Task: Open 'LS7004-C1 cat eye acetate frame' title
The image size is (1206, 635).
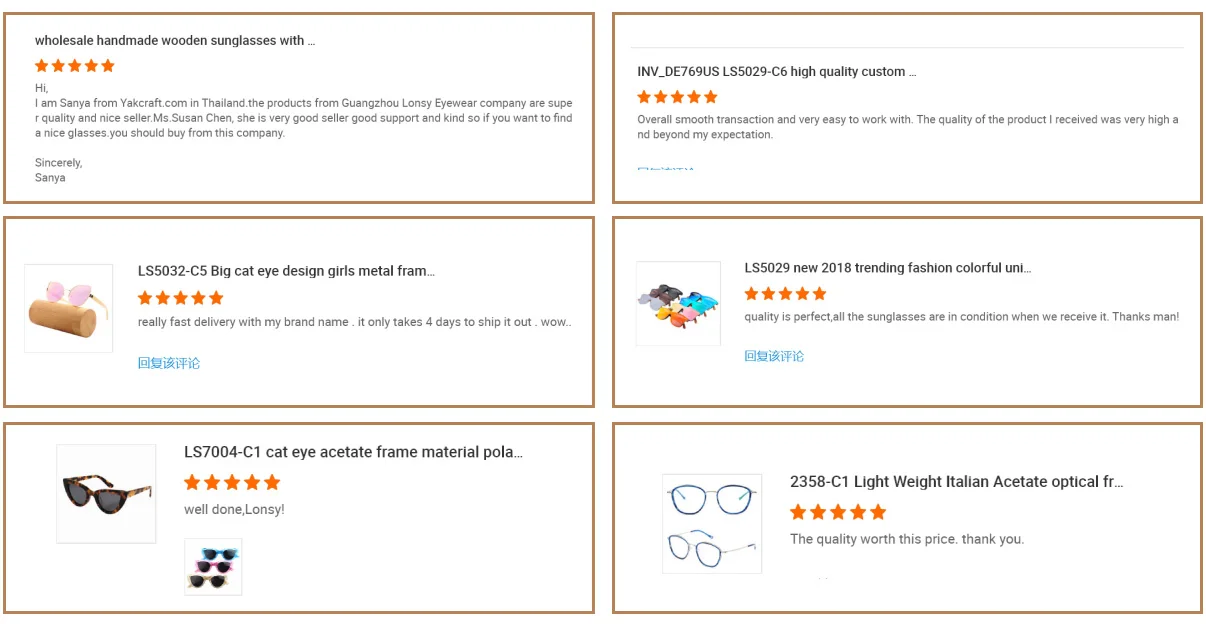Action: click(353, 452)
